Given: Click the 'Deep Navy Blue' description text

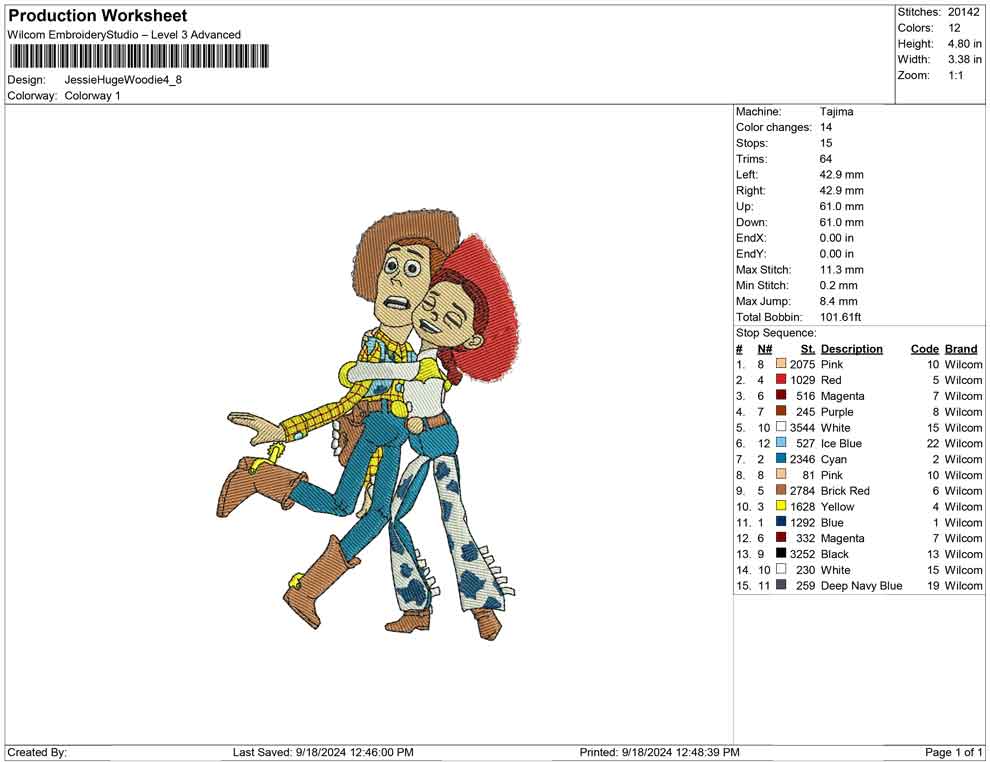Looking at the screenshot, I should [861, 586].
